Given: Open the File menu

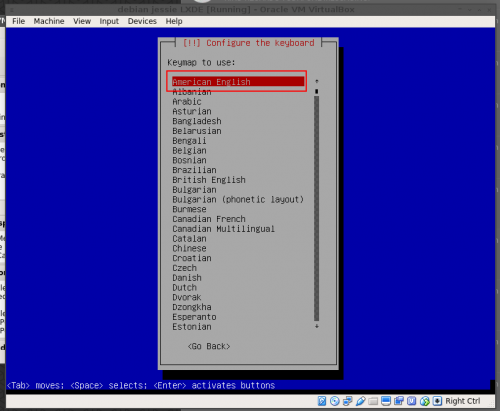Looking at the screenshot, I should click(x=18, y=21).
